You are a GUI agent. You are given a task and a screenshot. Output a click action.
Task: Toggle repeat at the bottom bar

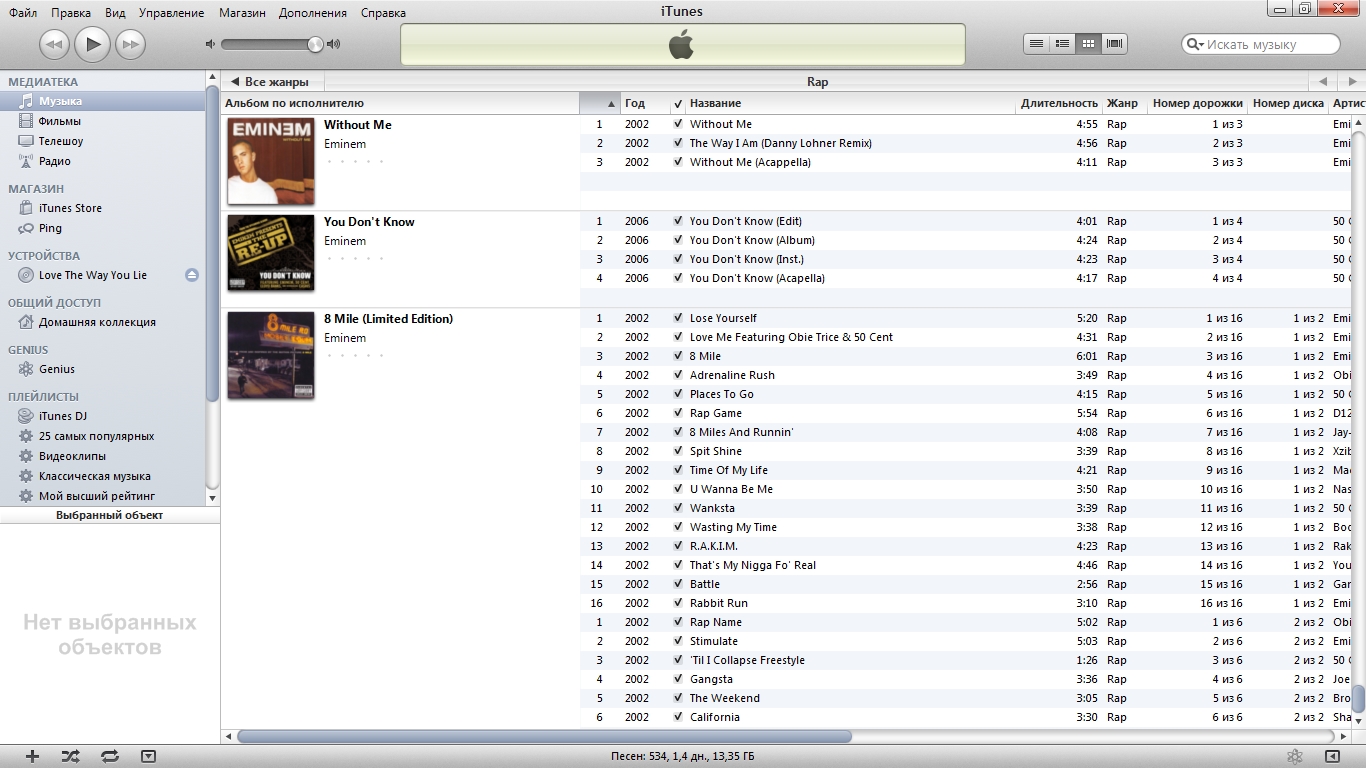tap(110, 756)
